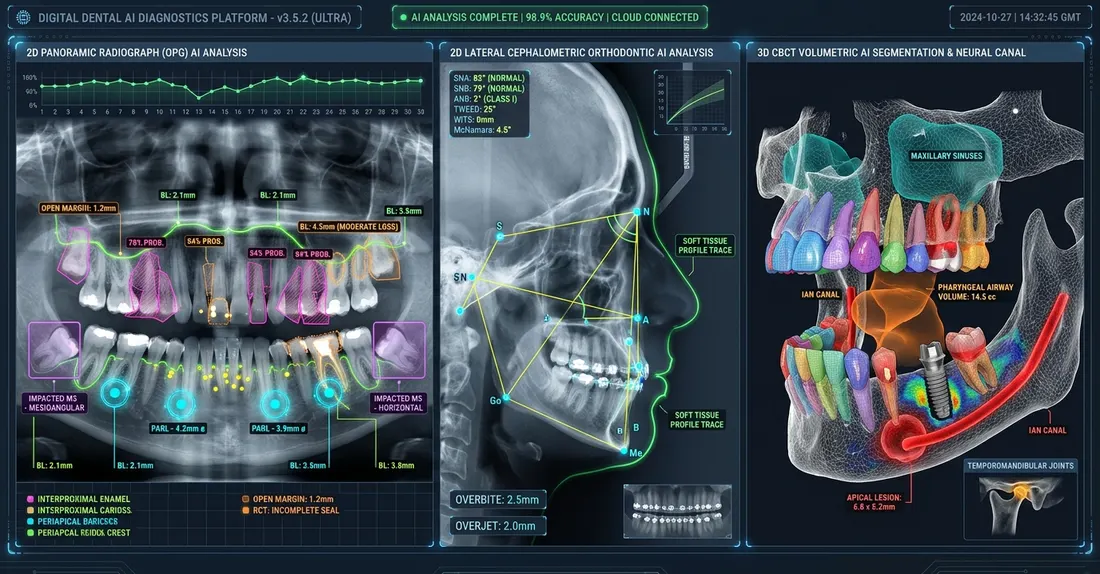Select the 2D Lateral Cephalometric Orthodontic AI Analysis title

[x=582, y=52]
